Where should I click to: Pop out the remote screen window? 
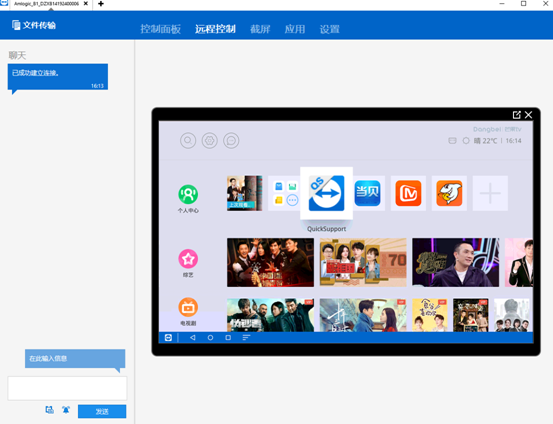pyautogui.click(x=517, y=115)
